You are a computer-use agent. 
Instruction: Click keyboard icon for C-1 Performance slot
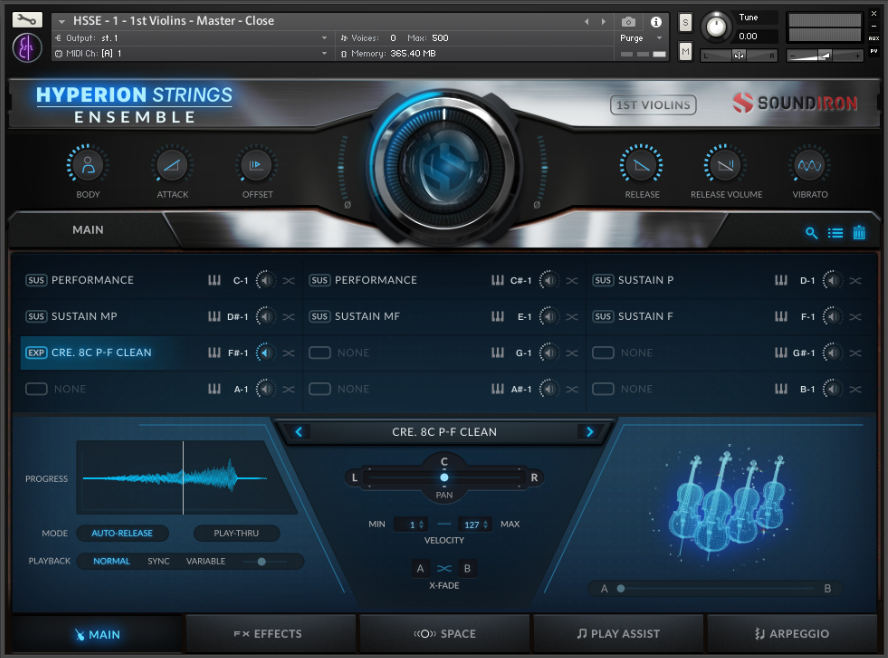[x=214, y=280]
